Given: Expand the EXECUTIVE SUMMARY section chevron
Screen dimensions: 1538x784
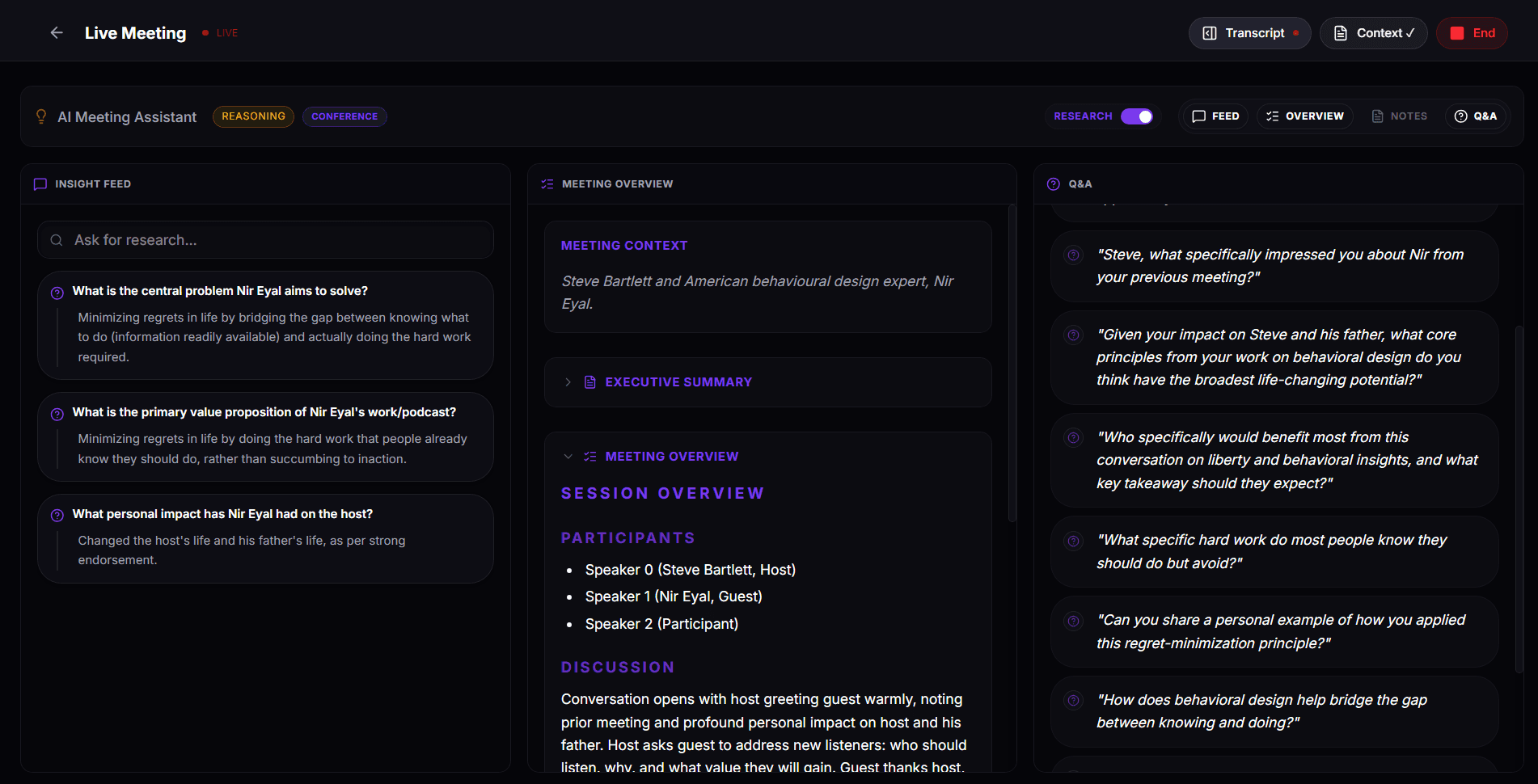Looking at the screenshot, I should click(568, 382).
